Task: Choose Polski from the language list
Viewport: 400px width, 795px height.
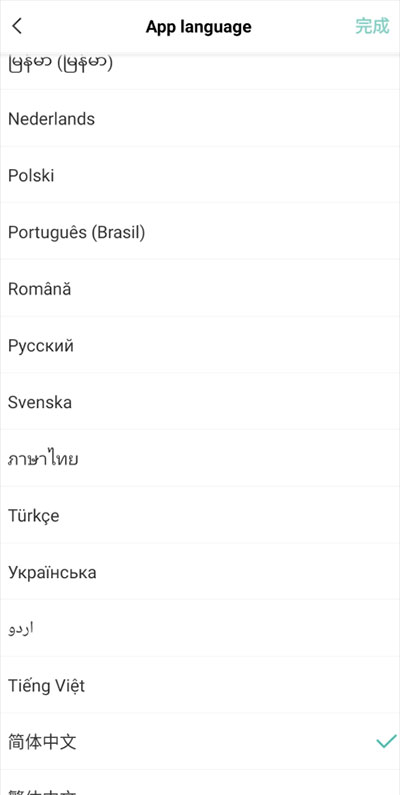Action: coord(200,175)
